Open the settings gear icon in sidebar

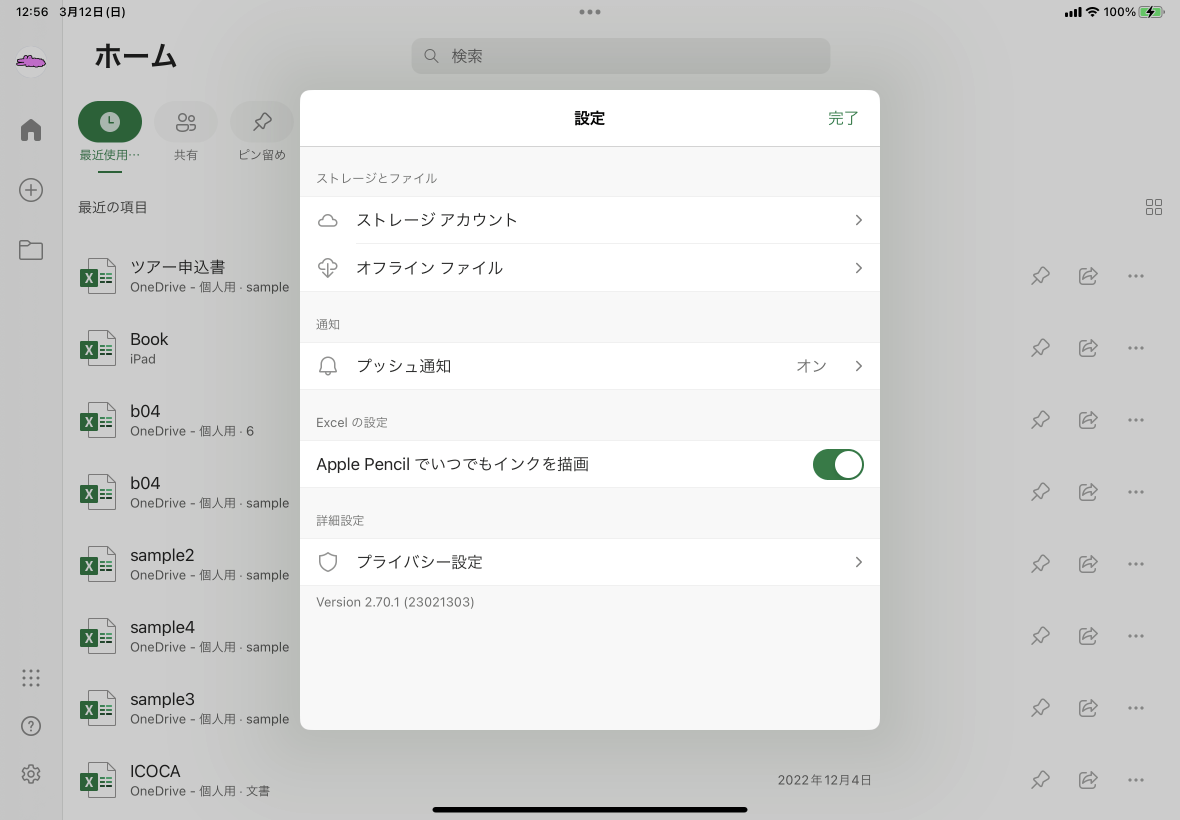click(31, 774)
